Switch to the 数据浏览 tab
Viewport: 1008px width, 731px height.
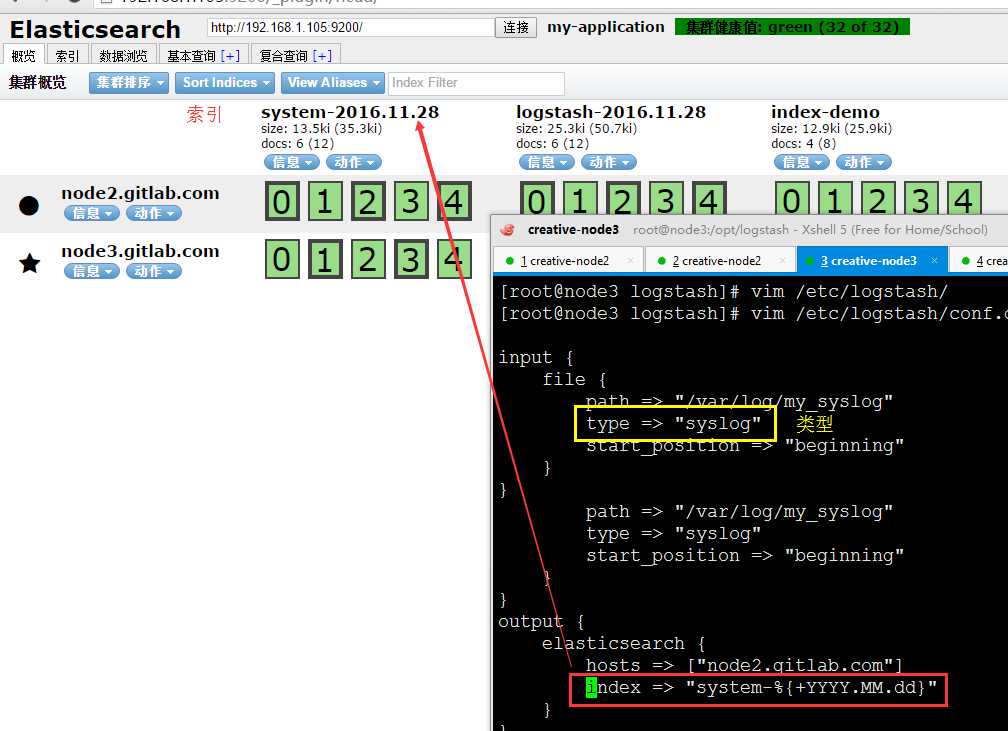(123, 56)
